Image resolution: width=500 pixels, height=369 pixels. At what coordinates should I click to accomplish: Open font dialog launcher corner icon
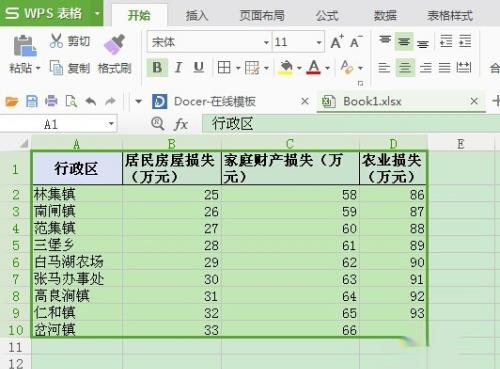pos(360,83)
